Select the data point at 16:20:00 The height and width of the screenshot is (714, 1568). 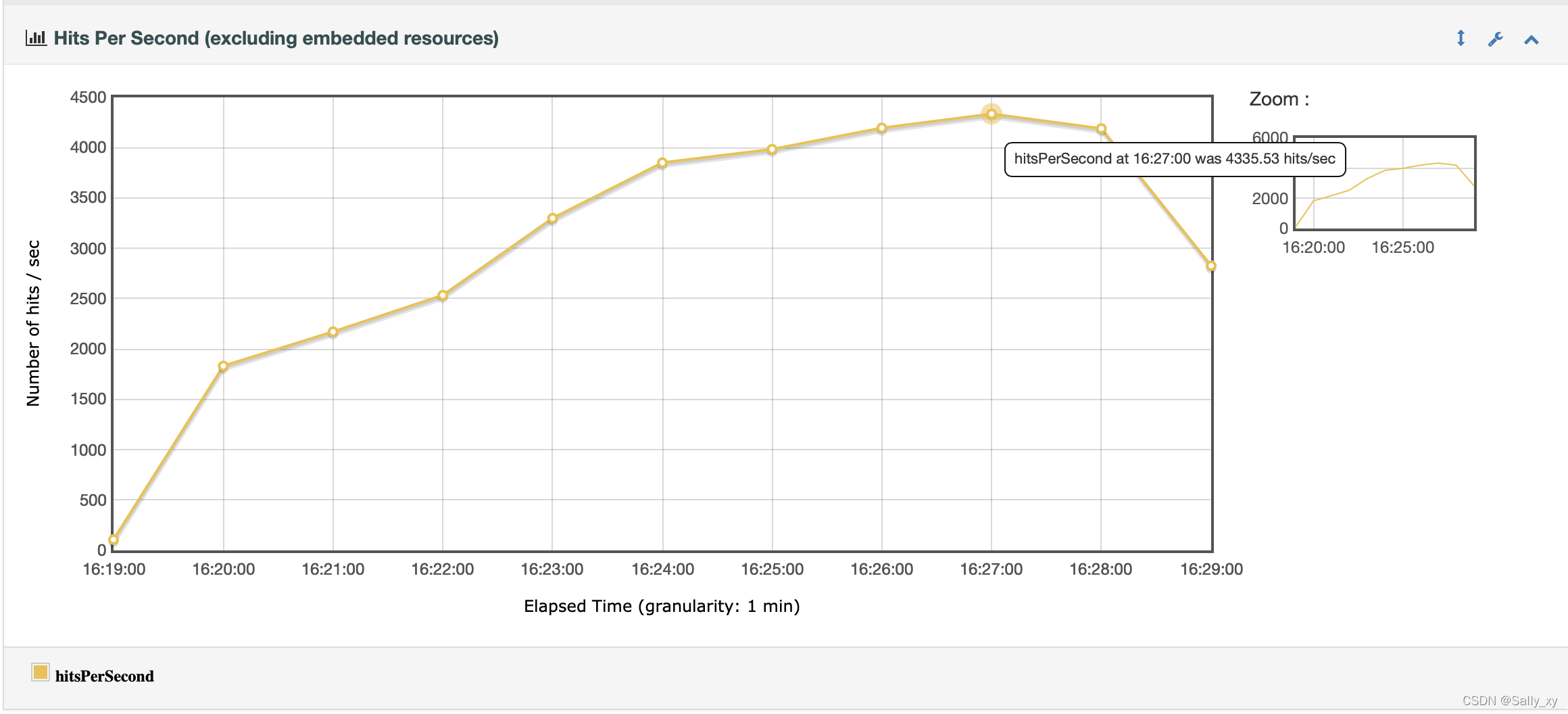tap(223, 366)
